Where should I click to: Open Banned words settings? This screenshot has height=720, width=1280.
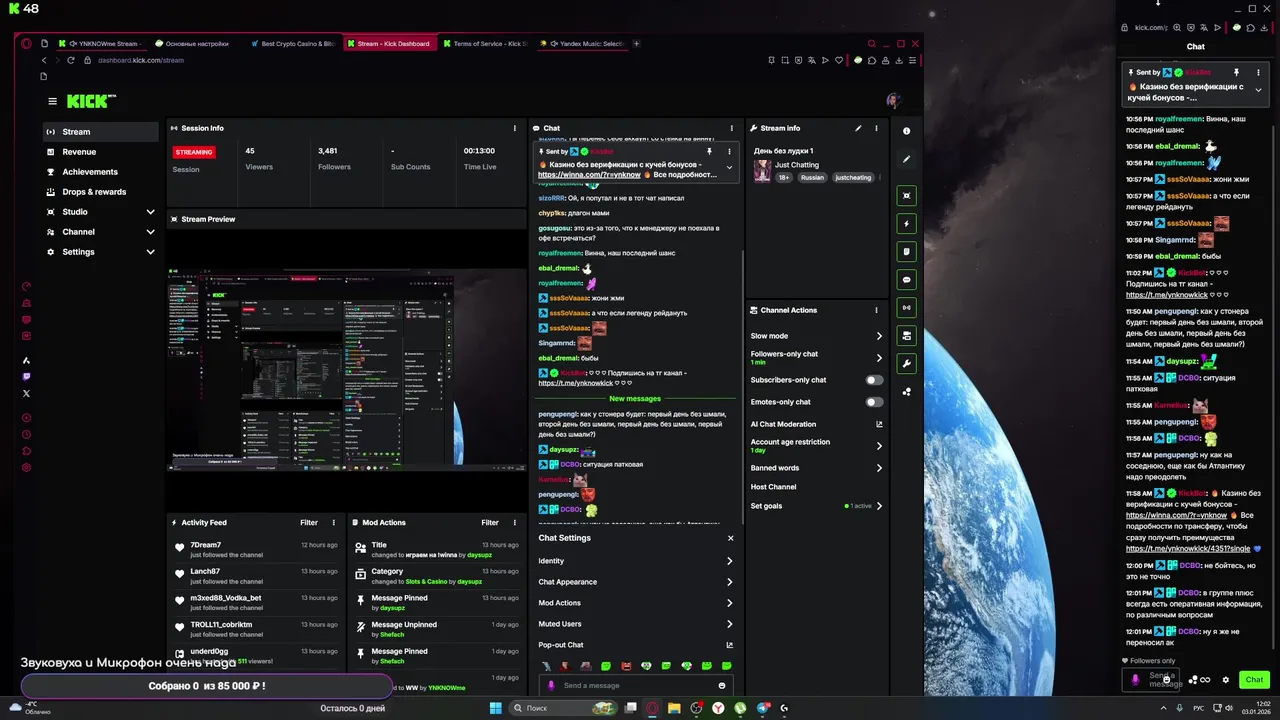coord(816,468)
